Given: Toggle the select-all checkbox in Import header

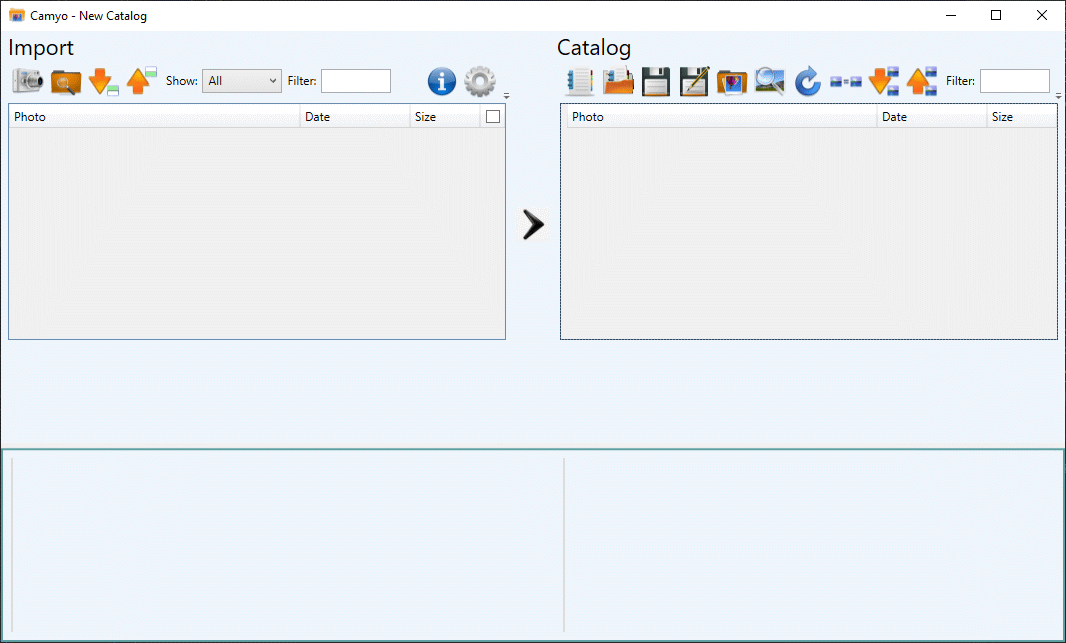Looking at the screenshot, I should pyautogui.click(x=493, y=117).
